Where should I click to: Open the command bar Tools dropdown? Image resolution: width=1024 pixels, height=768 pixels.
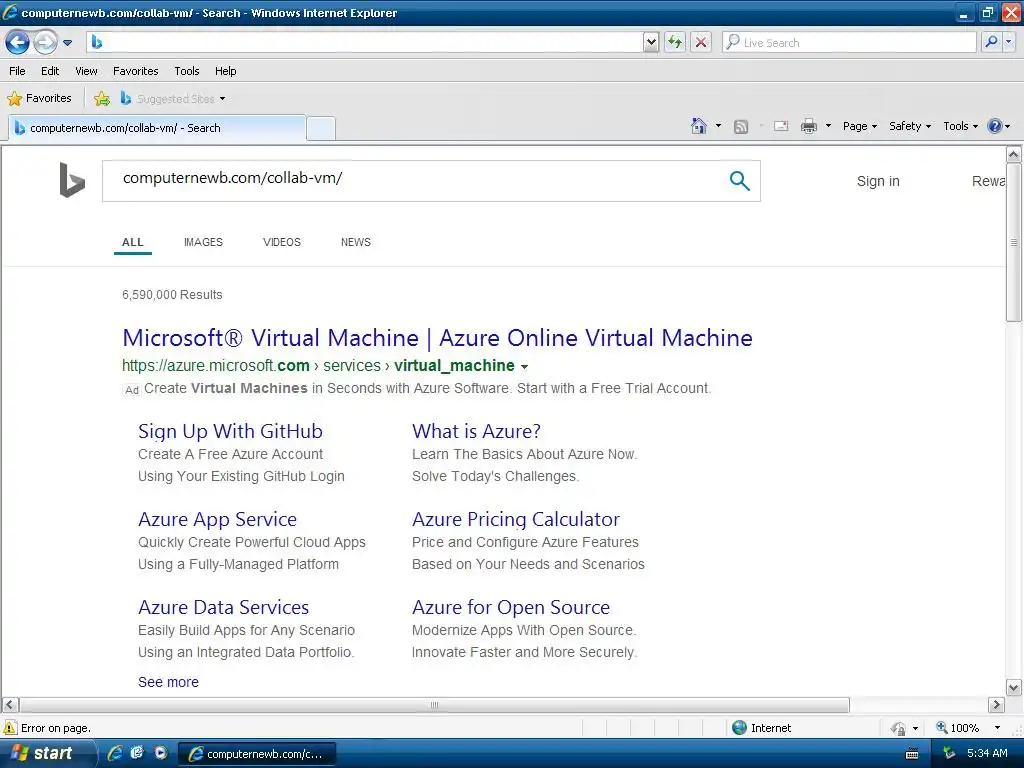pyautogui.click(x=960, y=126)
